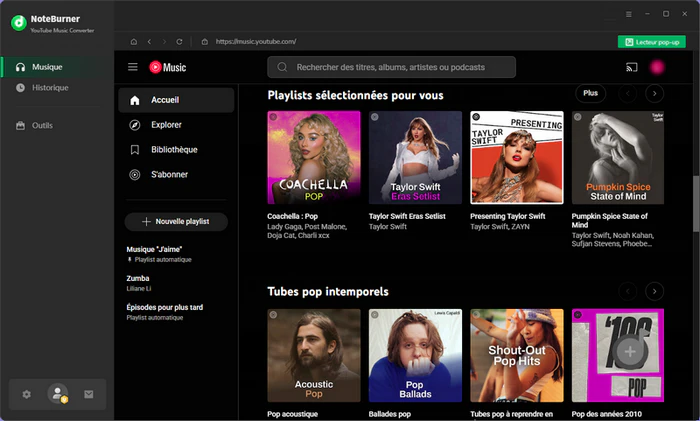Open the NoteBurner title bar menu
The height and width of the screenshot is (421, 700).
[628, 14]
